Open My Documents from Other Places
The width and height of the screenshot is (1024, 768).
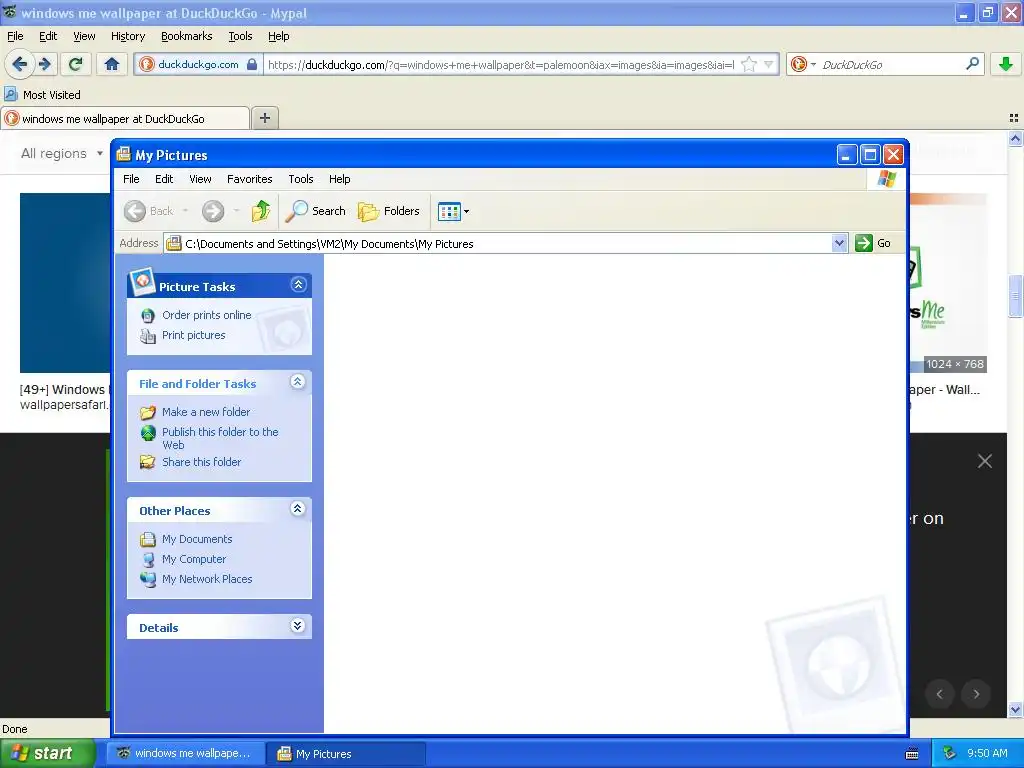pyautogui.click(x=197, y=539)
